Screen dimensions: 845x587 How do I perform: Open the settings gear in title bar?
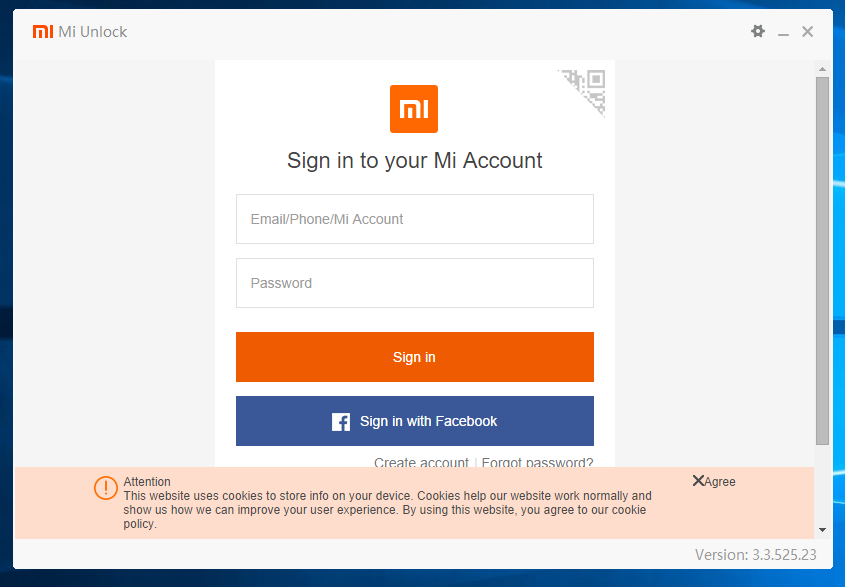(x=758, y=32)
